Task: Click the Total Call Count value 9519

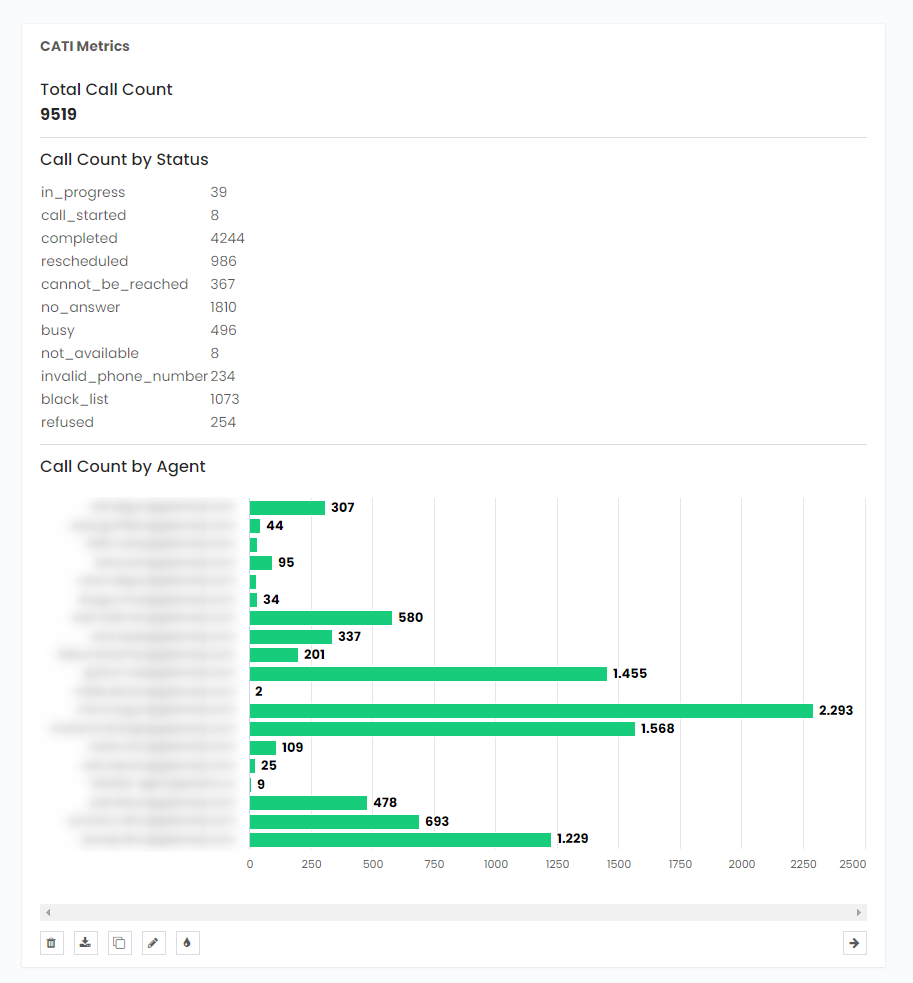Action: click(58, 114)
